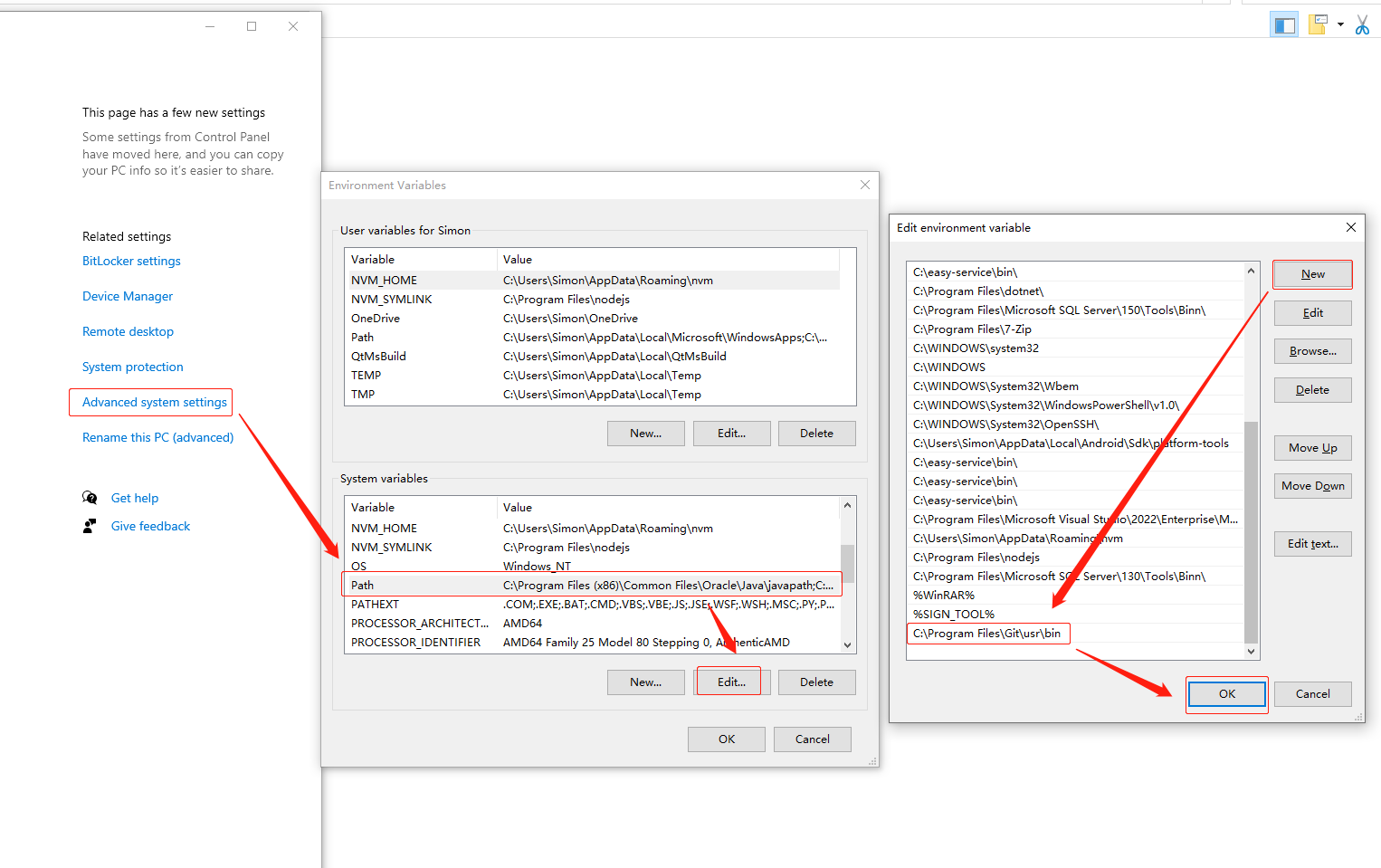
Task: Click the scissors icon in top-right toolbar
Action: 1362,25
